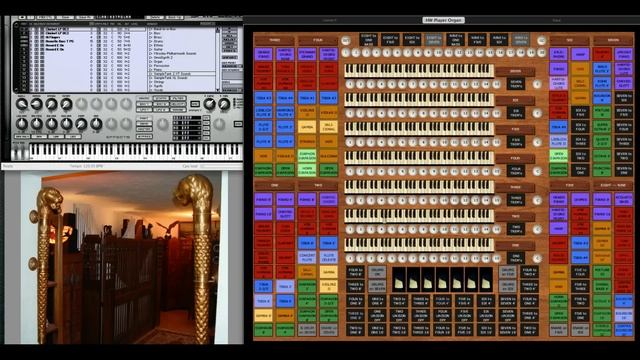The height and width of the screenshot is (360, 640).
Task: Click the C cancel piston for manual SIX
Action: pos(537,113)
